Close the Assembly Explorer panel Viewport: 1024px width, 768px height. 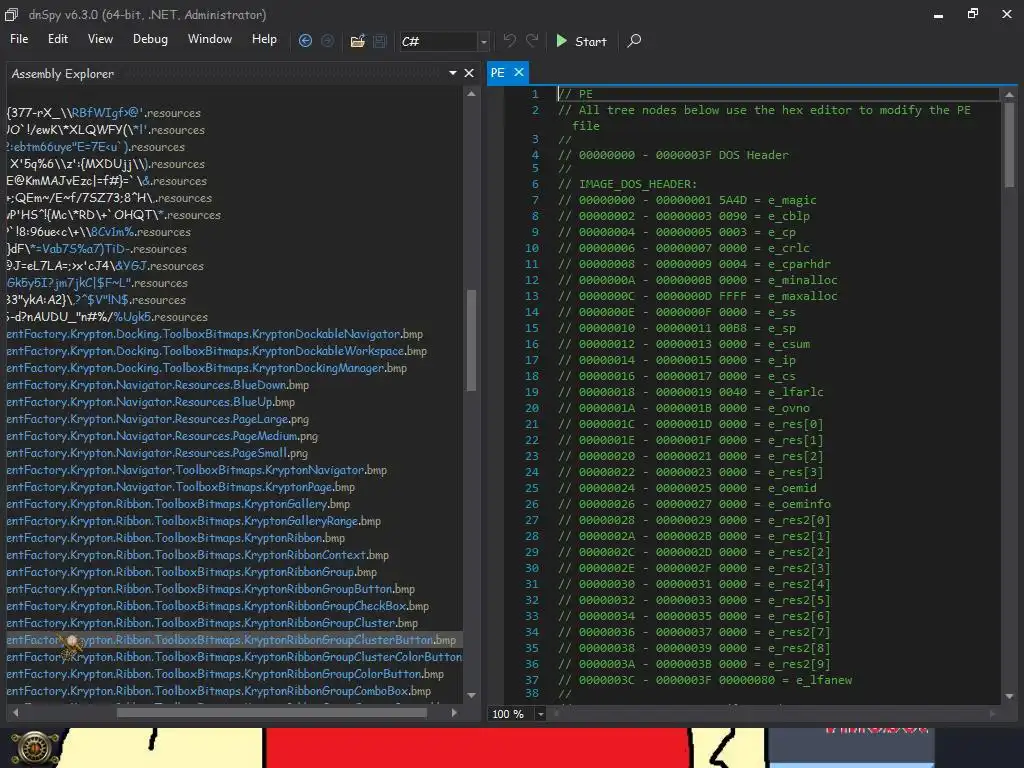click(x=469, y=73)
